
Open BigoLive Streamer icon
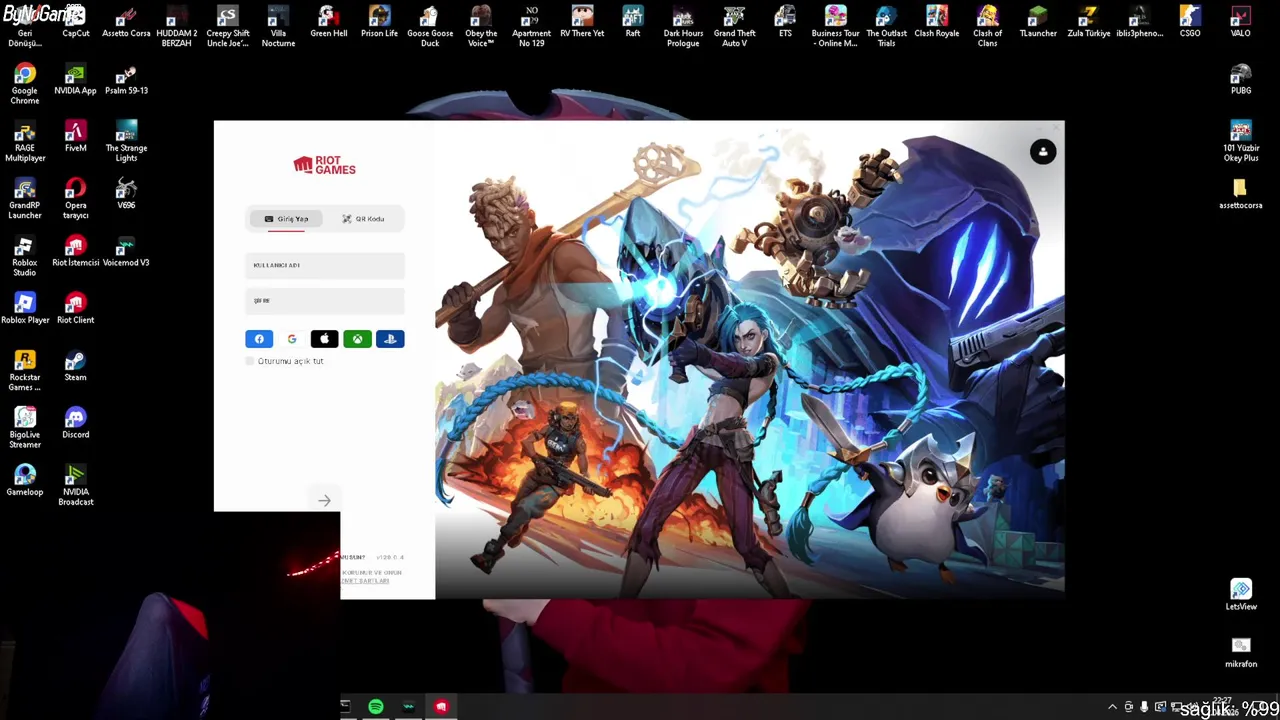tap(25, 428)
